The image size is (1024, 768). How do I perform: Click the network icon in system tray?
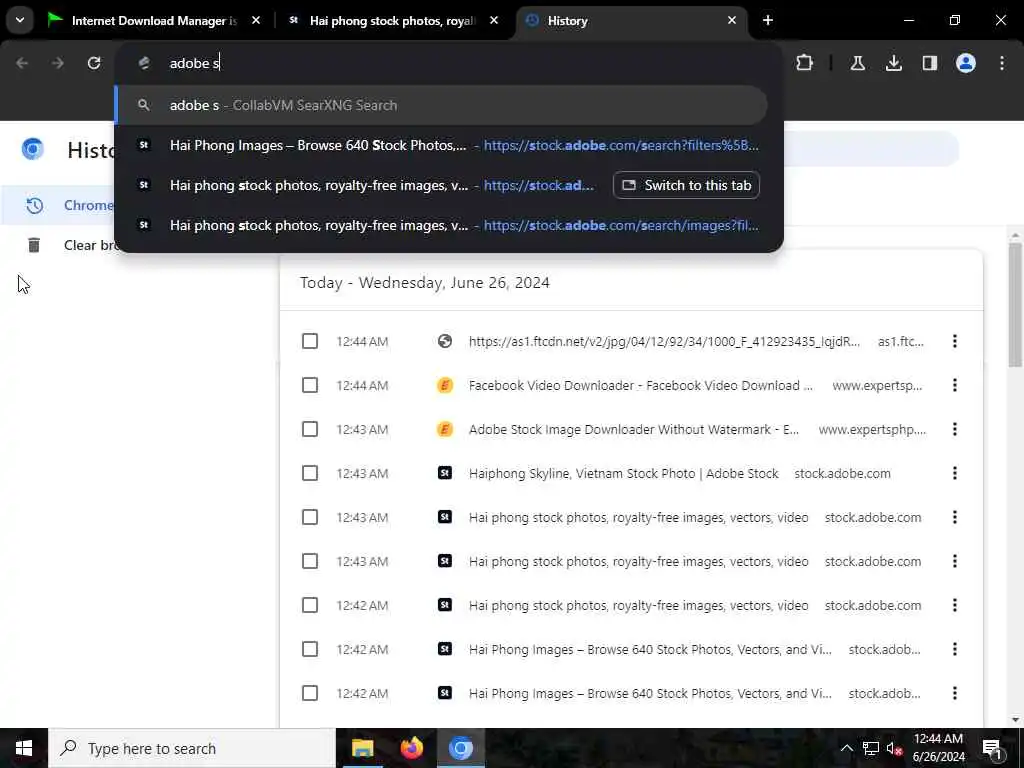coord(871,748)
